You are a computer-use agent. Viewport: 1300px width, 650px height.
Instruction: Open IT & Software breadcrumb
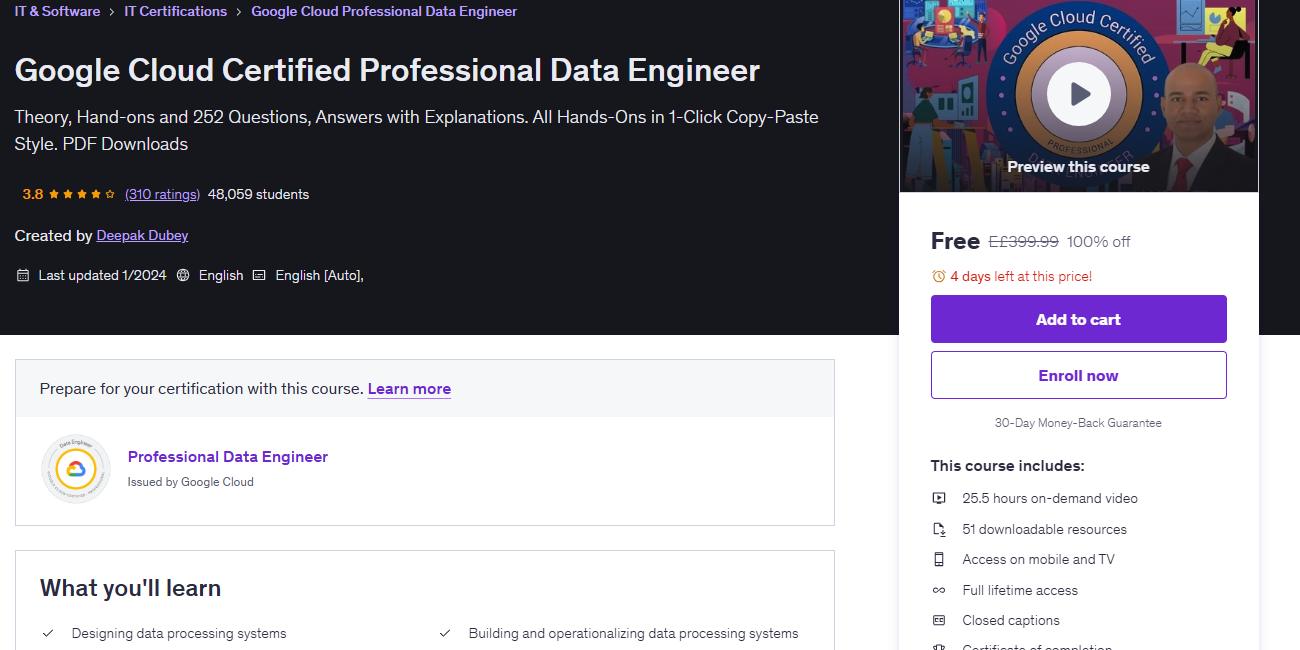(x=57, y=11)
